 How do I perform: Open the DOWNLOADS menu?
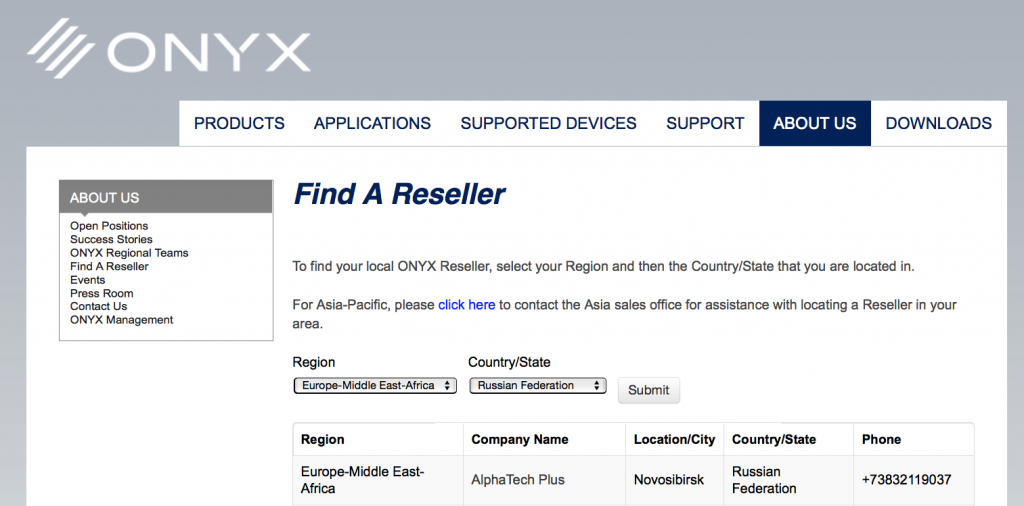click(x=938, y=123)
